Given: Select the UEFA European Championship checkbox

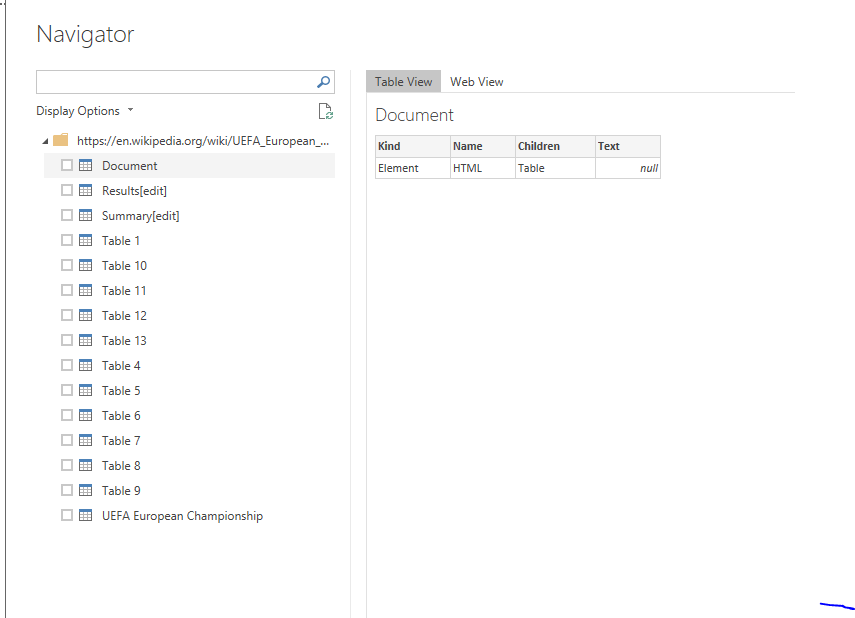Looking at the screenshot, I should [67, 515].
